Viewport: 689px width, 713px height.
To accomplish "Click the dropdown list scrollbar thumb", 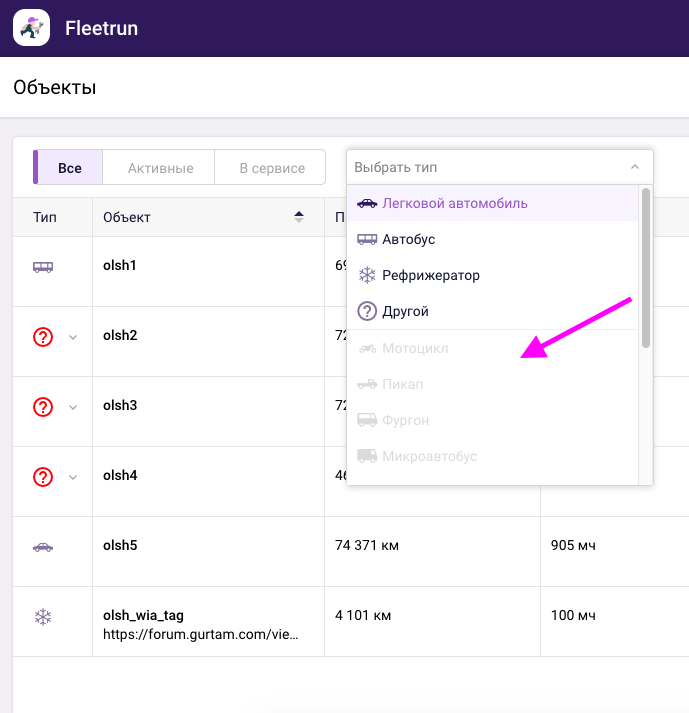I will coord(646,268).
